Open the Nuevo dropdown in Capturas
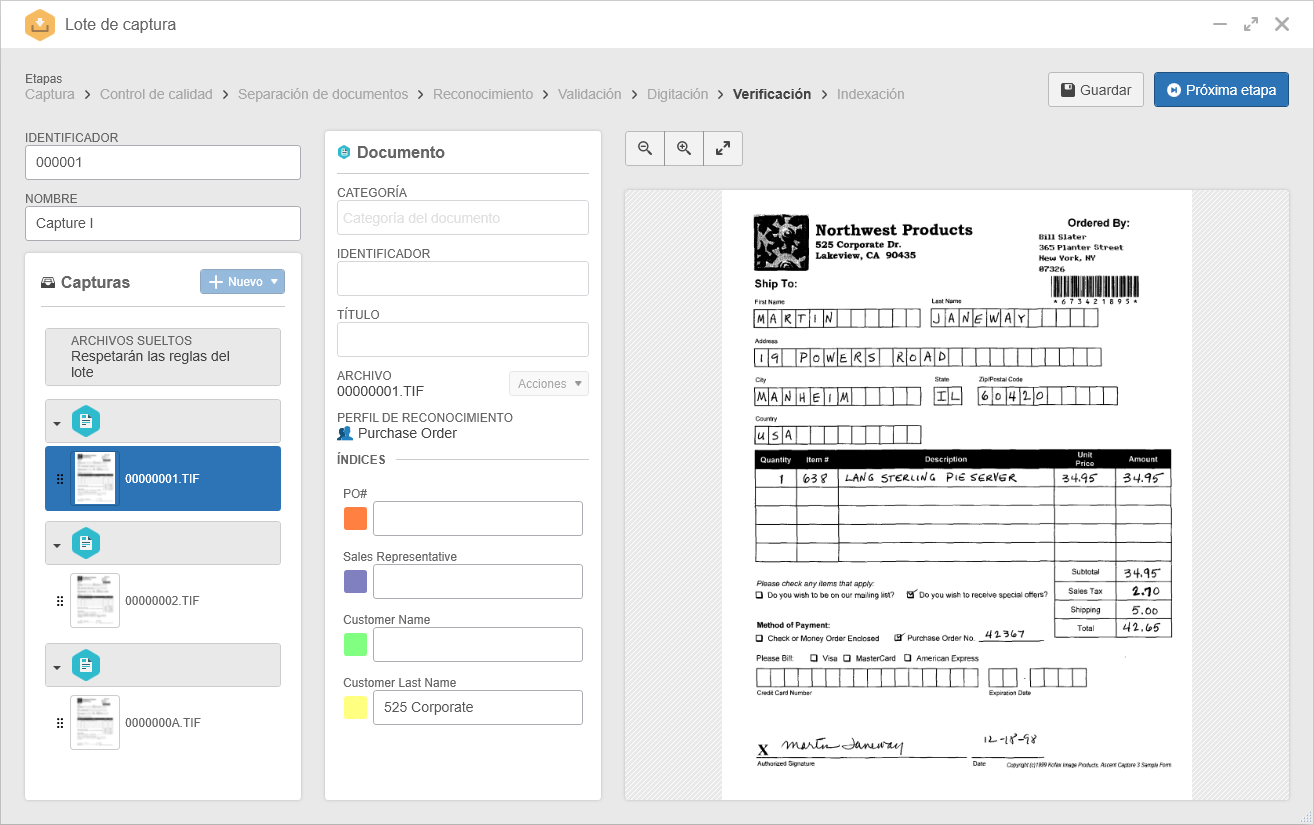1314x825 pixels. pyautogui.click(x=242, y=282)
